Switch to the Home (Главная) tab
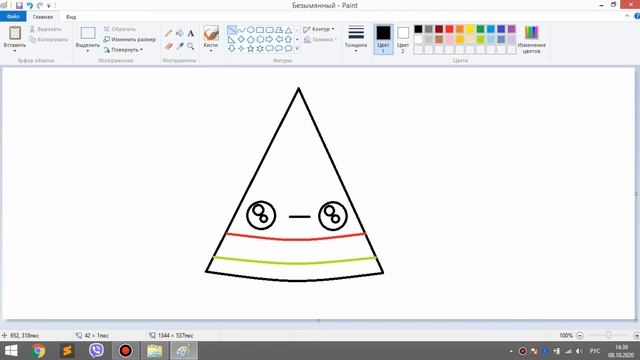The image size is (640, 360). click(43, 17)
